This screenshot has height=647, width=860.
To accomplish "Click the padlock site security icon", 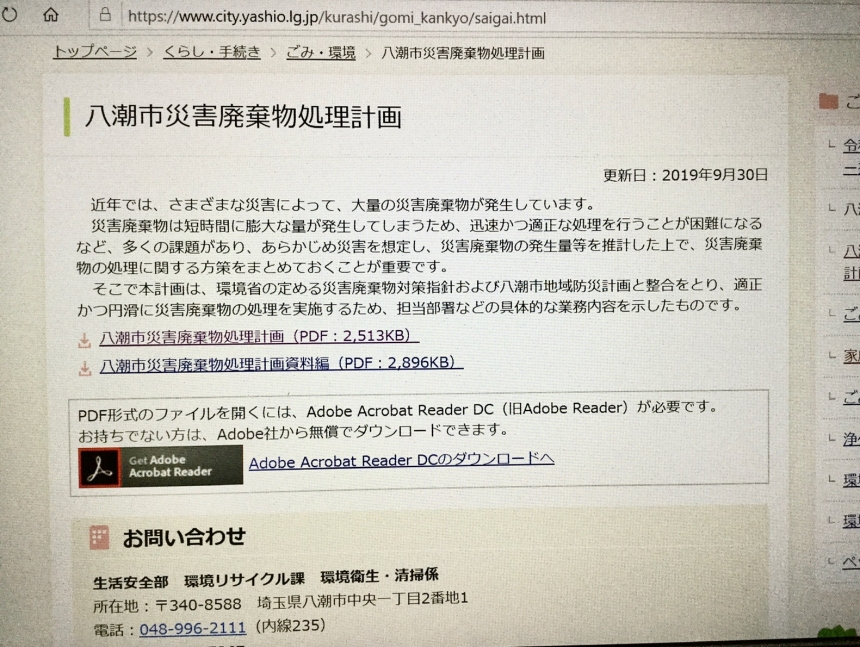I will pos(105,14).
